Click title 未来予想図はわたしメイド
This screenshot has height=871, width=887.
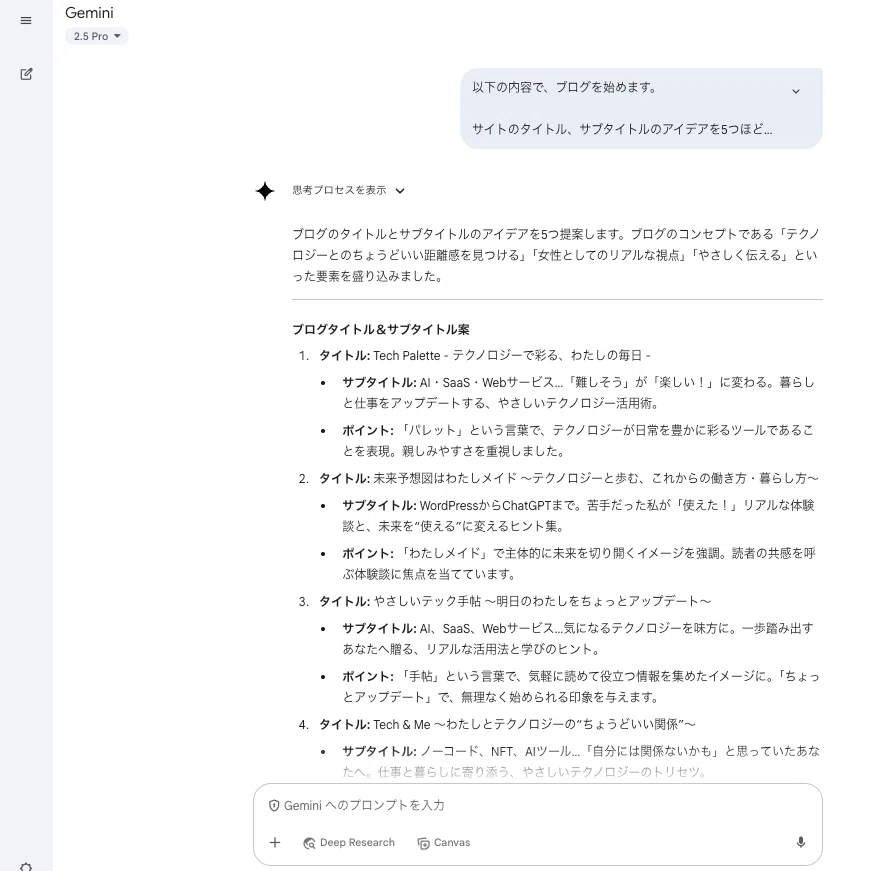(445, 478)
